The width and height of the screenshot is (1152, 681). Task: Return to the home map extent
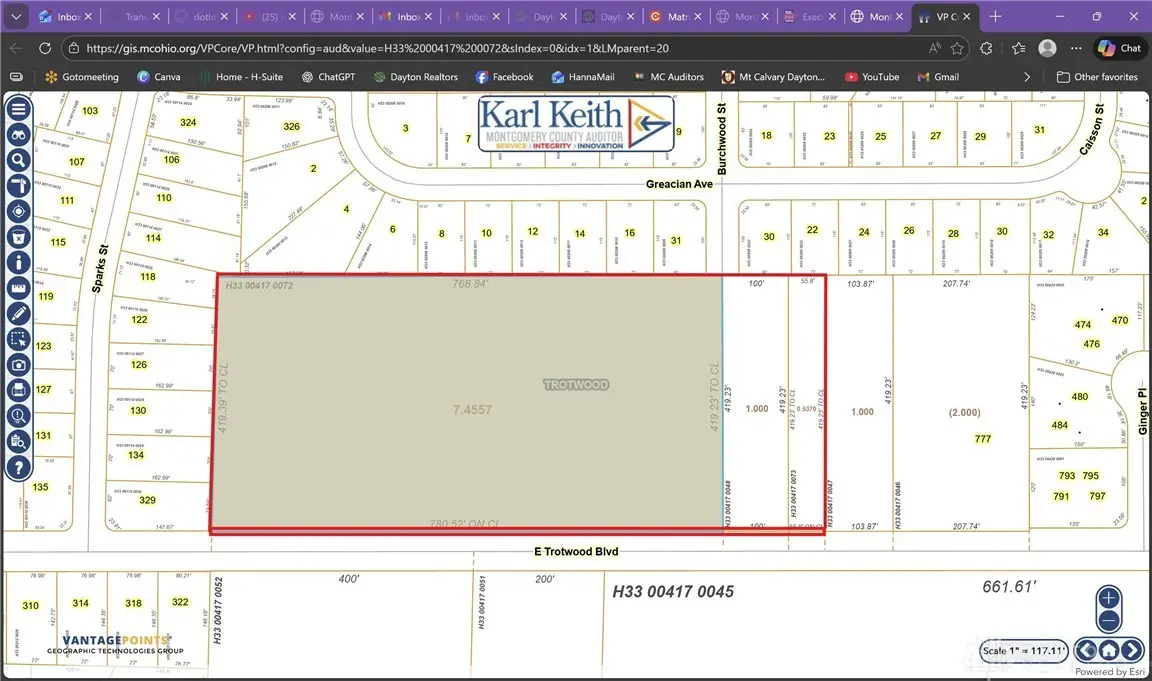1109,650
